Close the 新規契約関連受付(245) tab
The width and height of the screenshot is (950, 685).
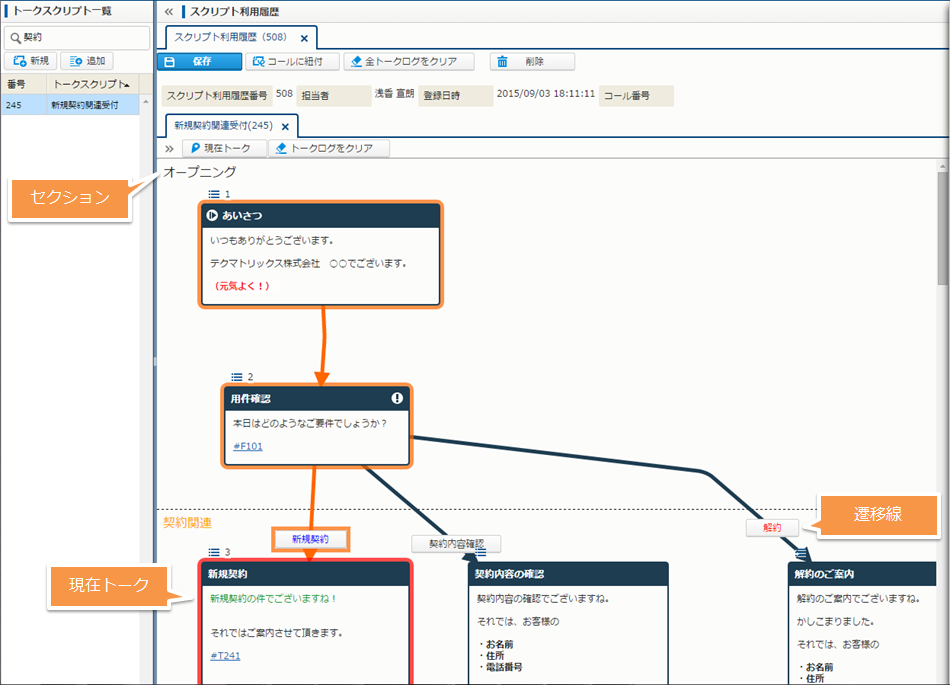click(285, 126)
